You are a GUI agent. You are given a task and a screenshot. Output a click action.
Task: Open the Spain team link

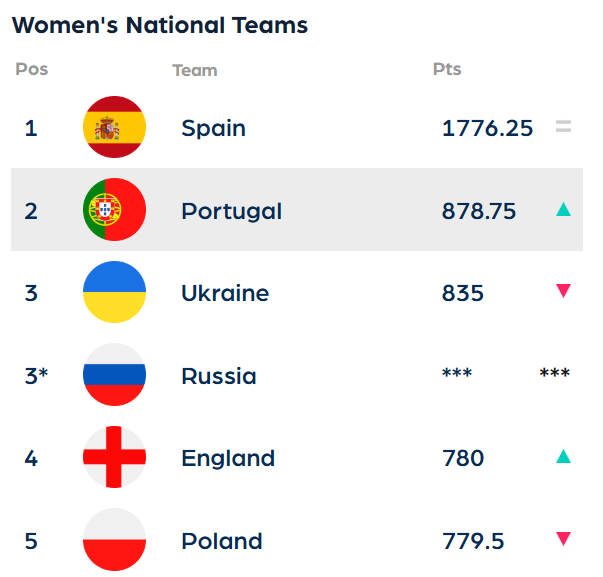pos(213,129)
